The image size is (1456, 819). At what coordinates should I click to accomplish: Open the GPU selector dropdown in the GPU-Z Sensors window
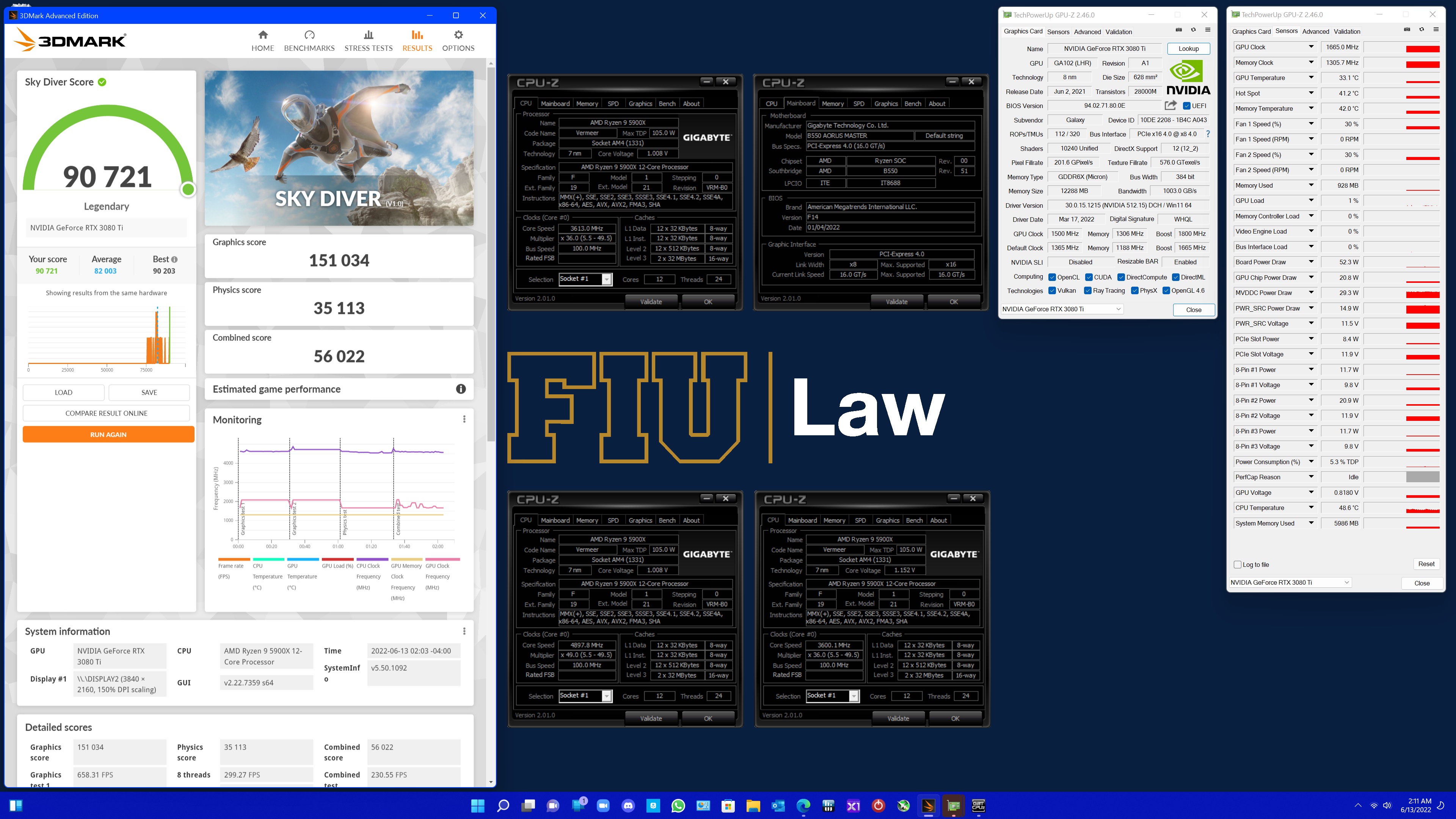click(1290, 583)
